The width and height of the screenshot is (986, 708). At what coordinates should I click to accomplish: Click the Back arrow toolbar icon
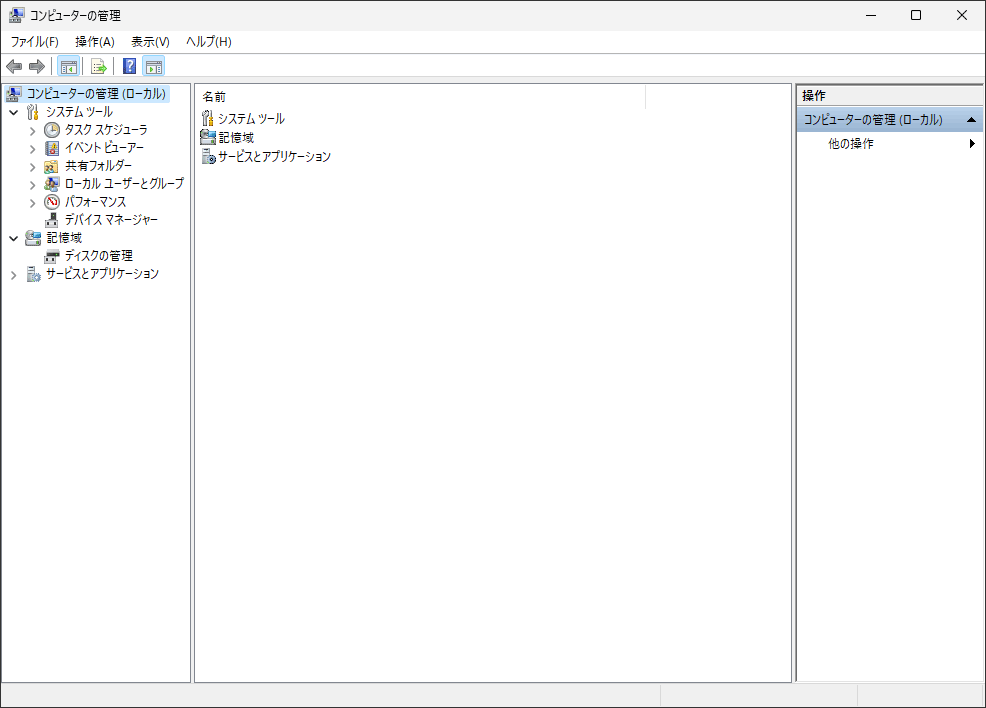[x=14, y=66]
